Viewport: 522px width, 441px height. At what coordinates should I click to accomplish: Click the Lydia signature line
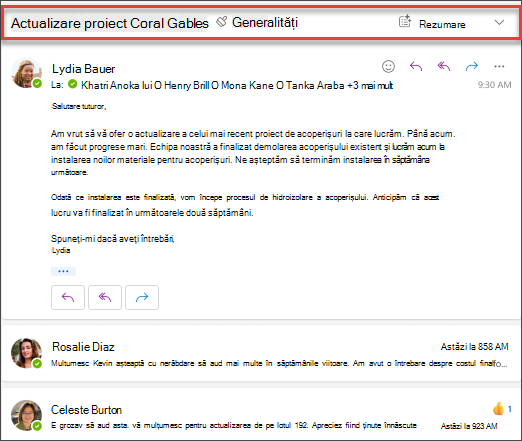pyautogui.click(x=61, y=250)
